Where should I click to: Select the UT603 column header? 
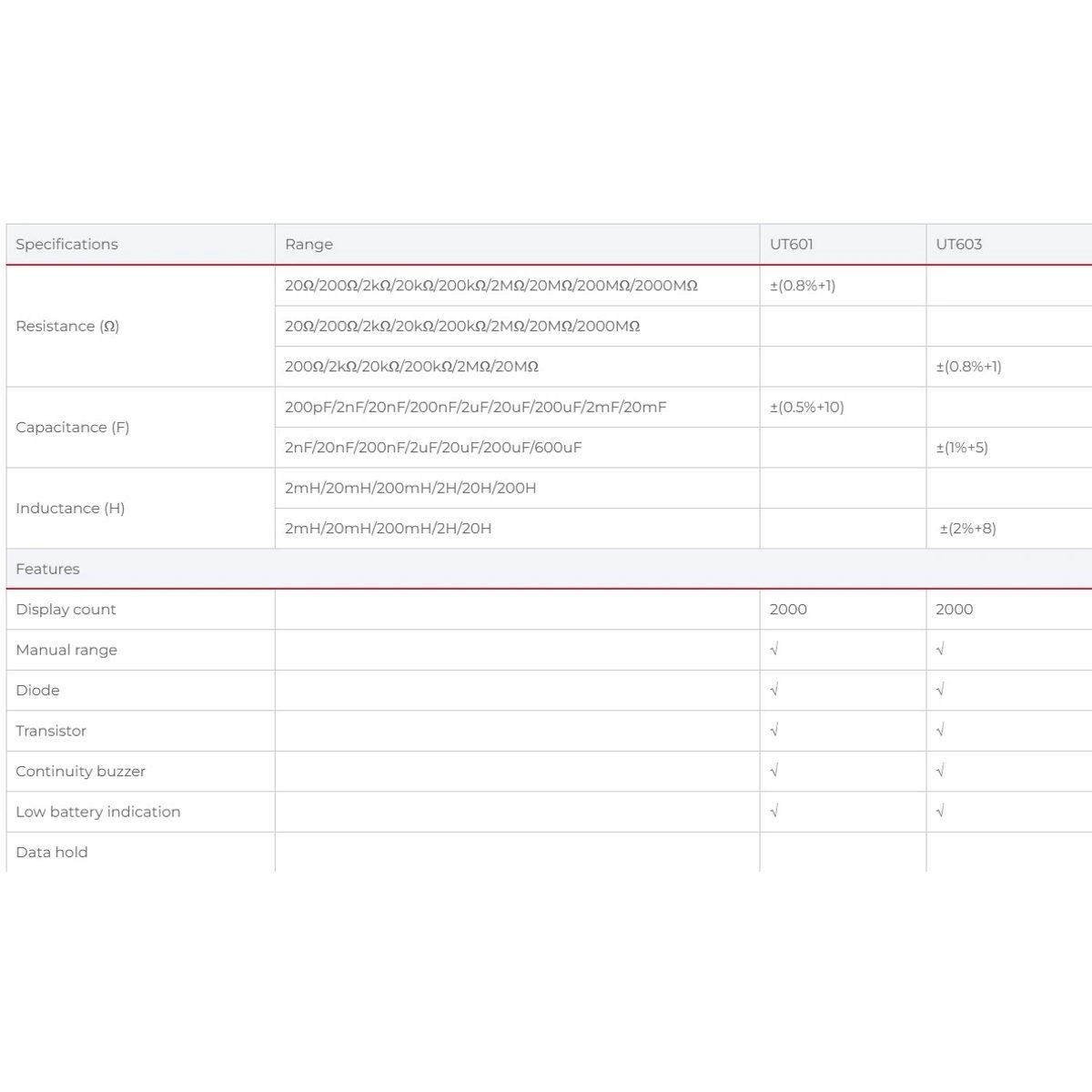[x=959, y=244]
